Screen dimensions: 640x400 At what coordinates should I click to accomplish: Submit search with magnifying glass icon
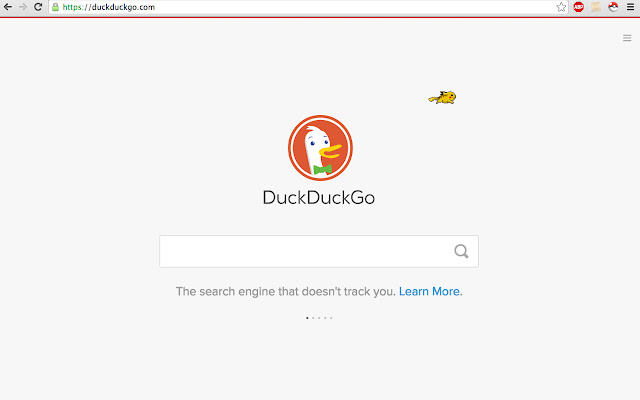coord(461,251)
